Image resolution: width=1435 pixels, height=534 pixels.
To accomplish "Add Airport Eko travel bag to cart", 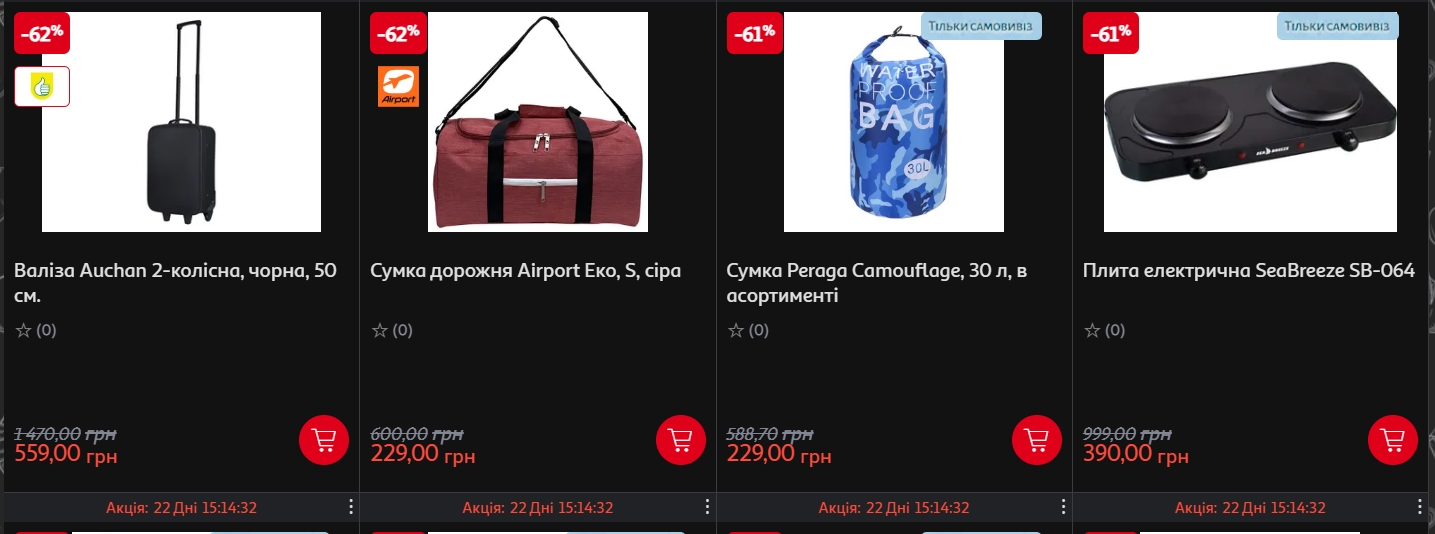I will [x=681, y=439].
